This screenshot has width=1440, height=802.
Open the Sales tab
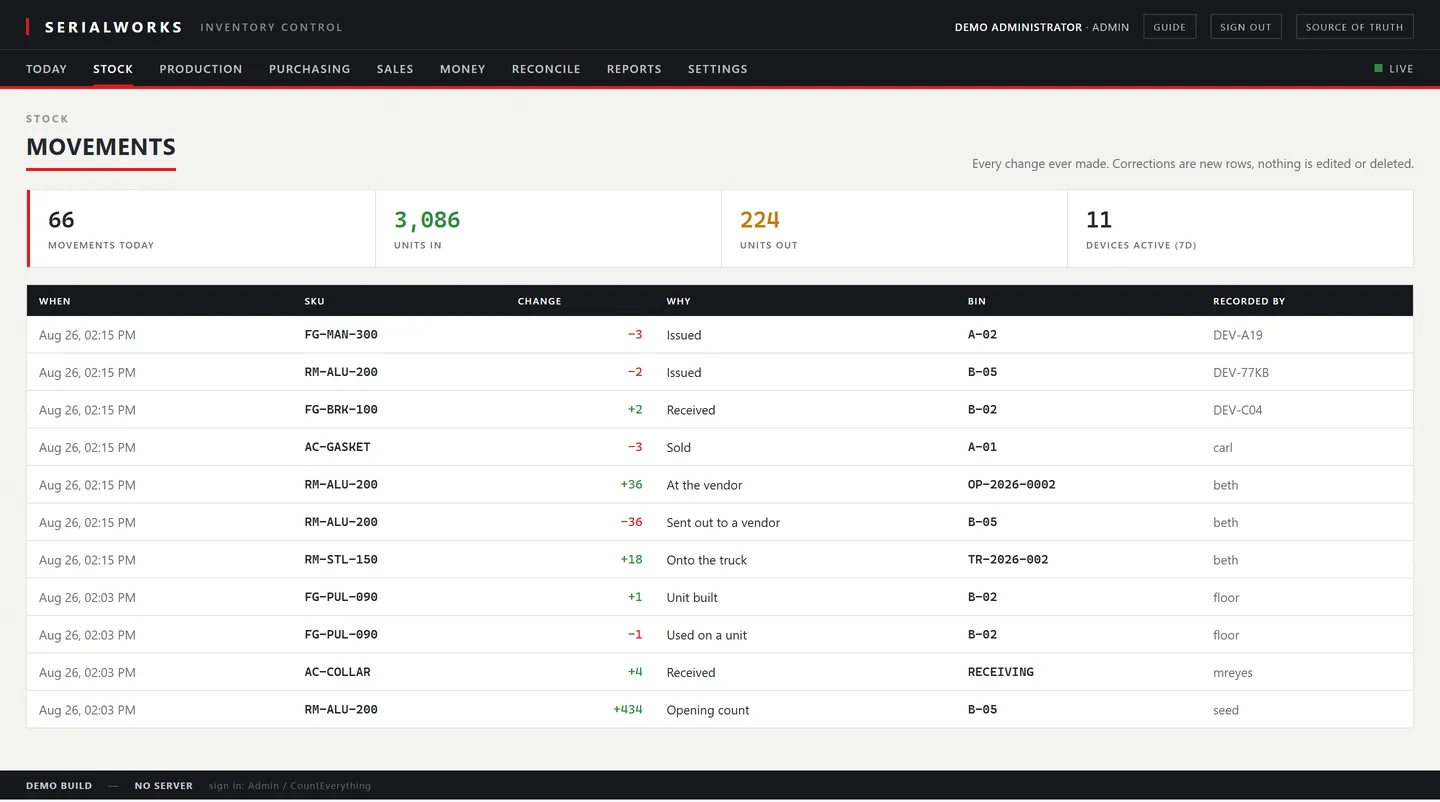[x=395, y=69]
